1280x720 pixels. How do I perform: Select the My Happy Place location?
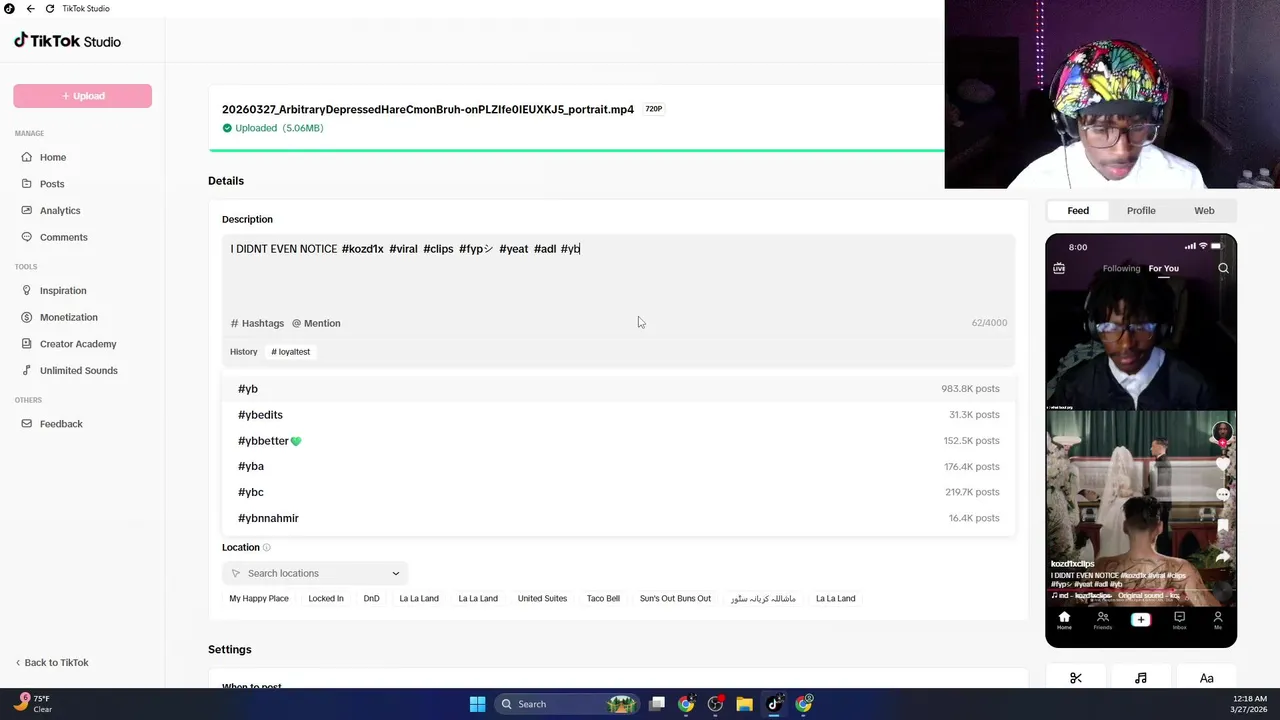click(x=259, y=598)
